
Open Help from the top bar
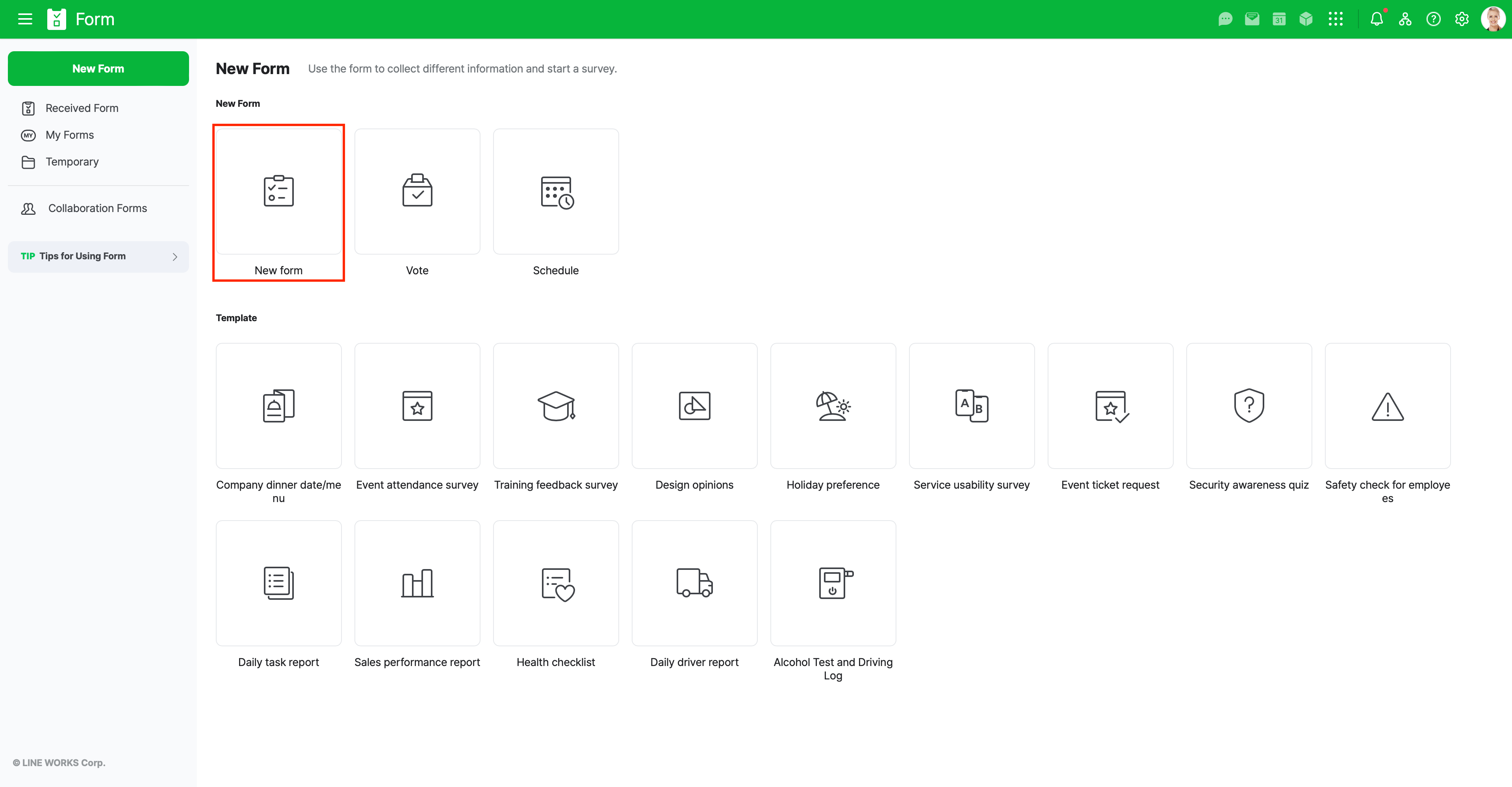tap(1433, 19)
